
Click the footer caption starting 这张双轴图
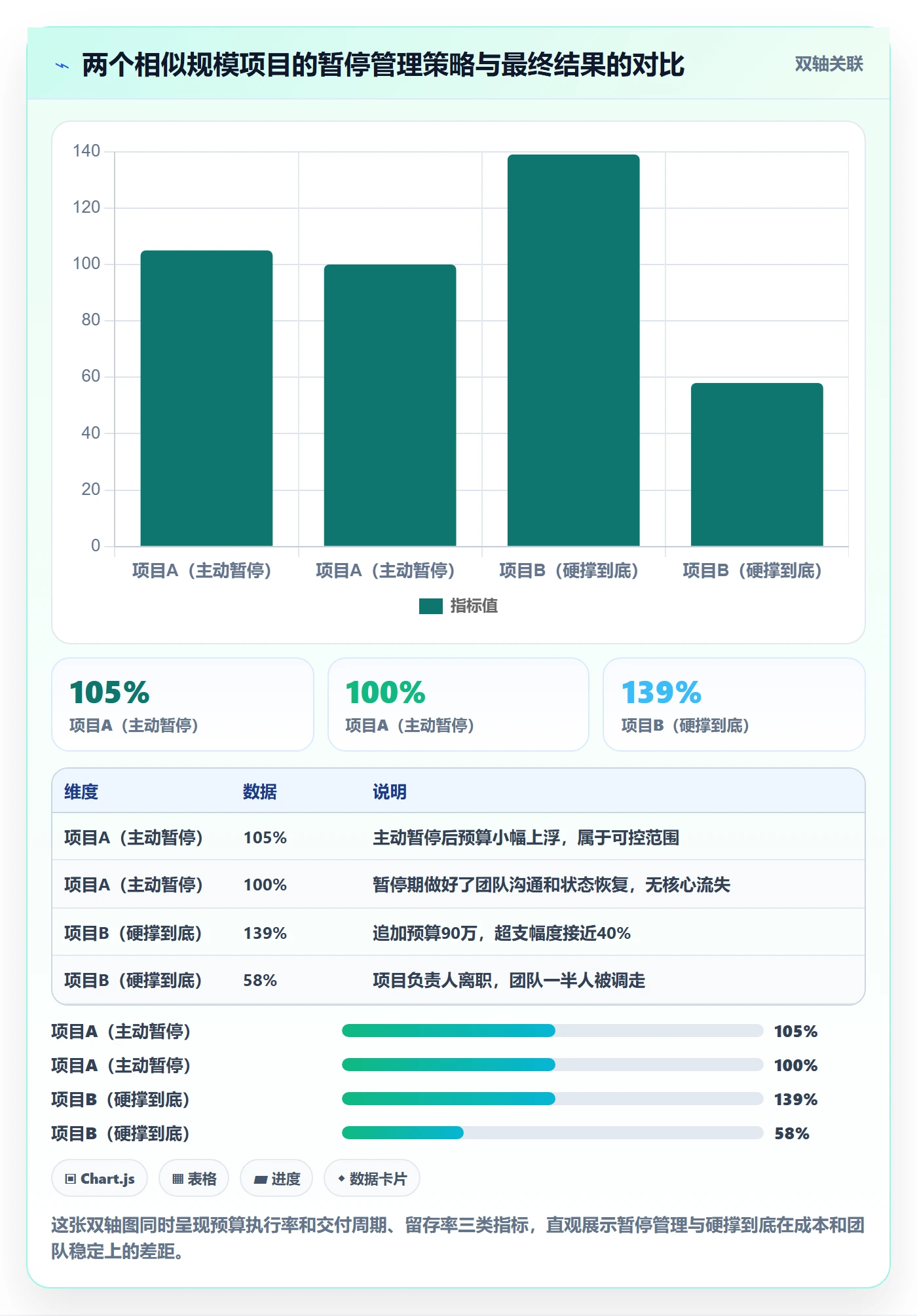(x=458, y=1238)
